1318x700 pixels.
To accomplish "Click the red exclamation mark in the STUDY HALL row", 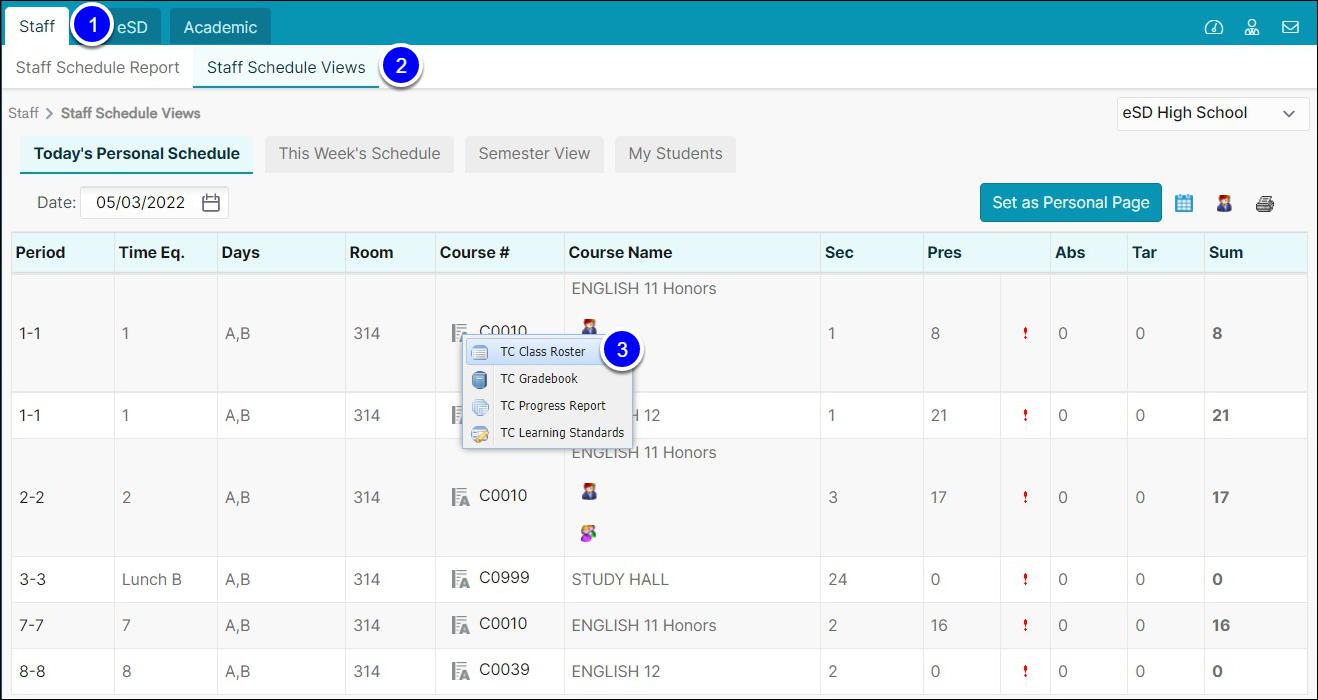I will [1025, 579].
